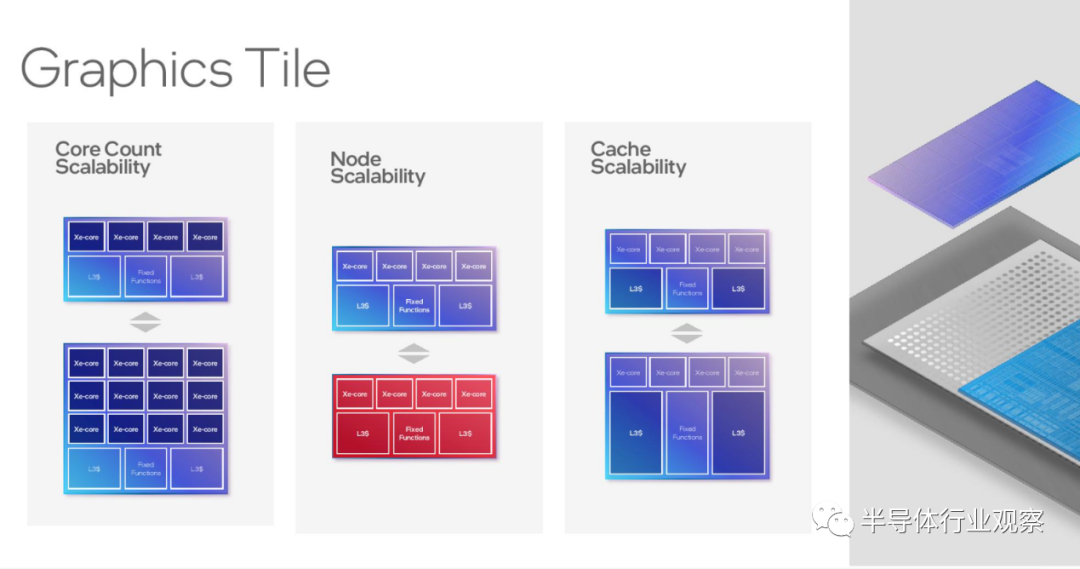Select the Node Scalability heading

point(377,167)
